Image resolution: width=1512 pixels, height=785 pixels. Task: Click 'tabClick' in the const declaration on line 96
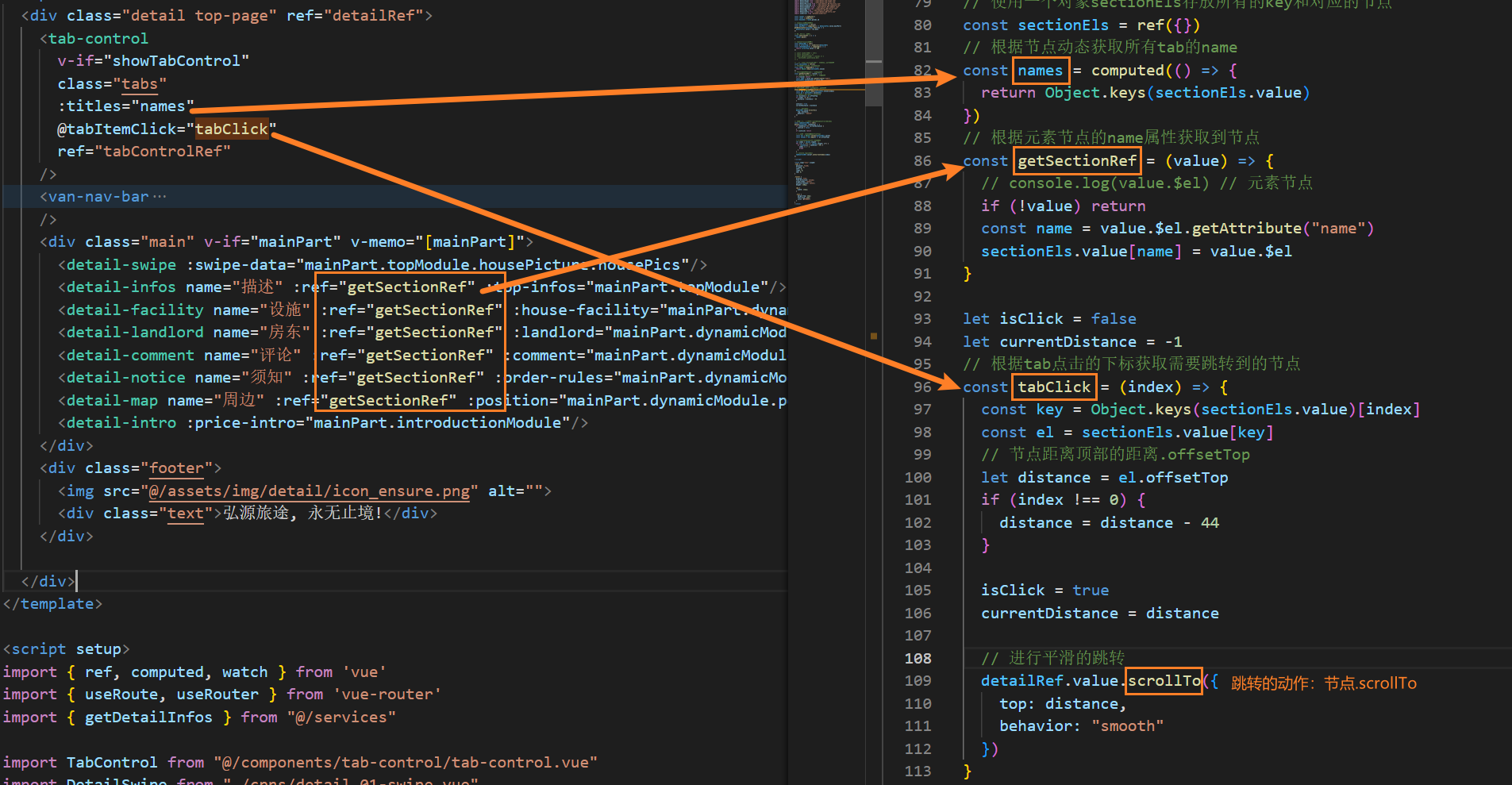tap(1054, 387)
